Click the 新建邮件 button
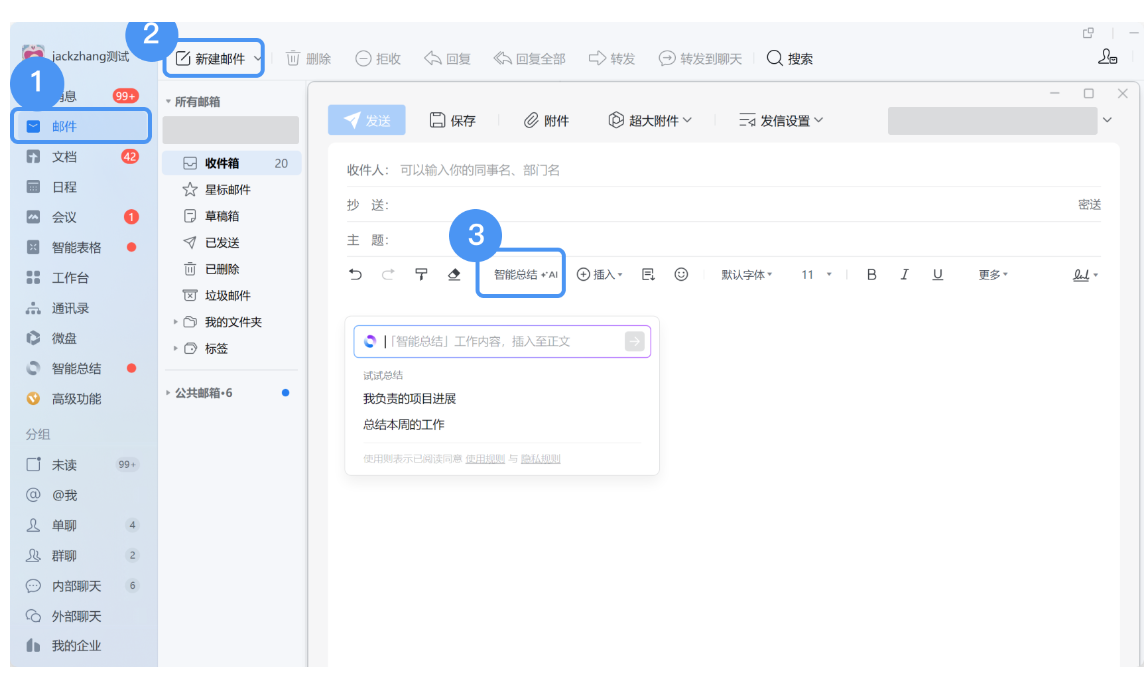This screenshot has height=688, width=1148. coord(211,59)
